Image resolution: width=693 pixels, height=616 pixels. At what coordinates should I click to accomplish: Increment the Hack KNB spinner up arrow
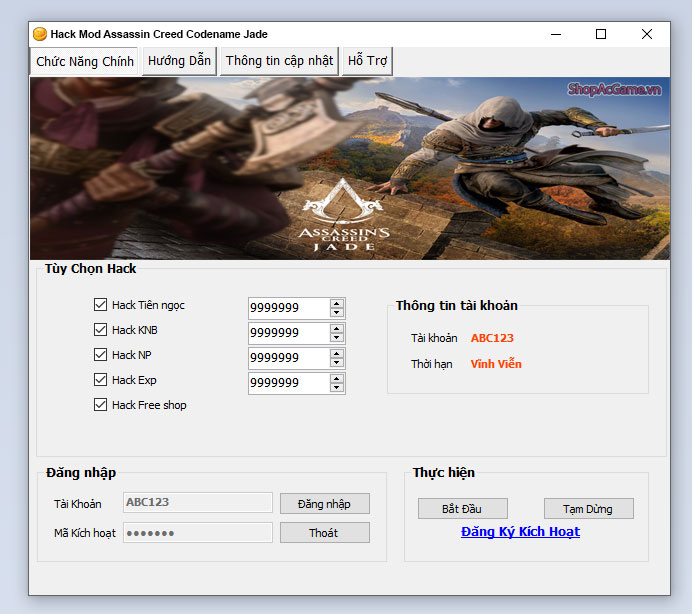coord(337,329)
